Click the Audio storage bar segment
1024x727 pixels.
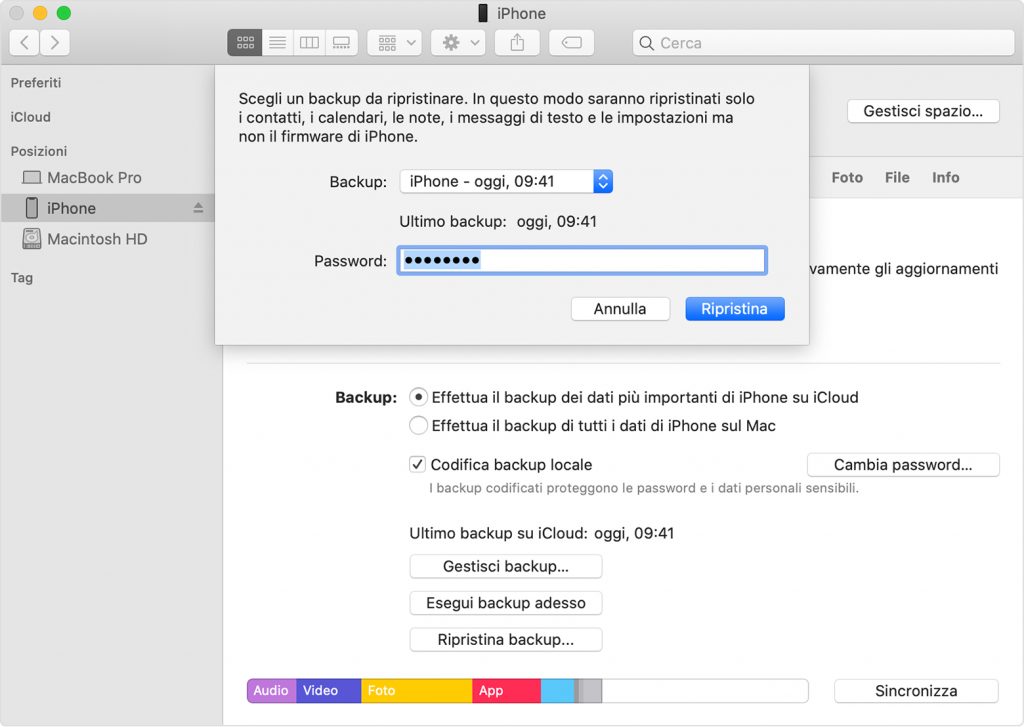[x=271, y=691]
